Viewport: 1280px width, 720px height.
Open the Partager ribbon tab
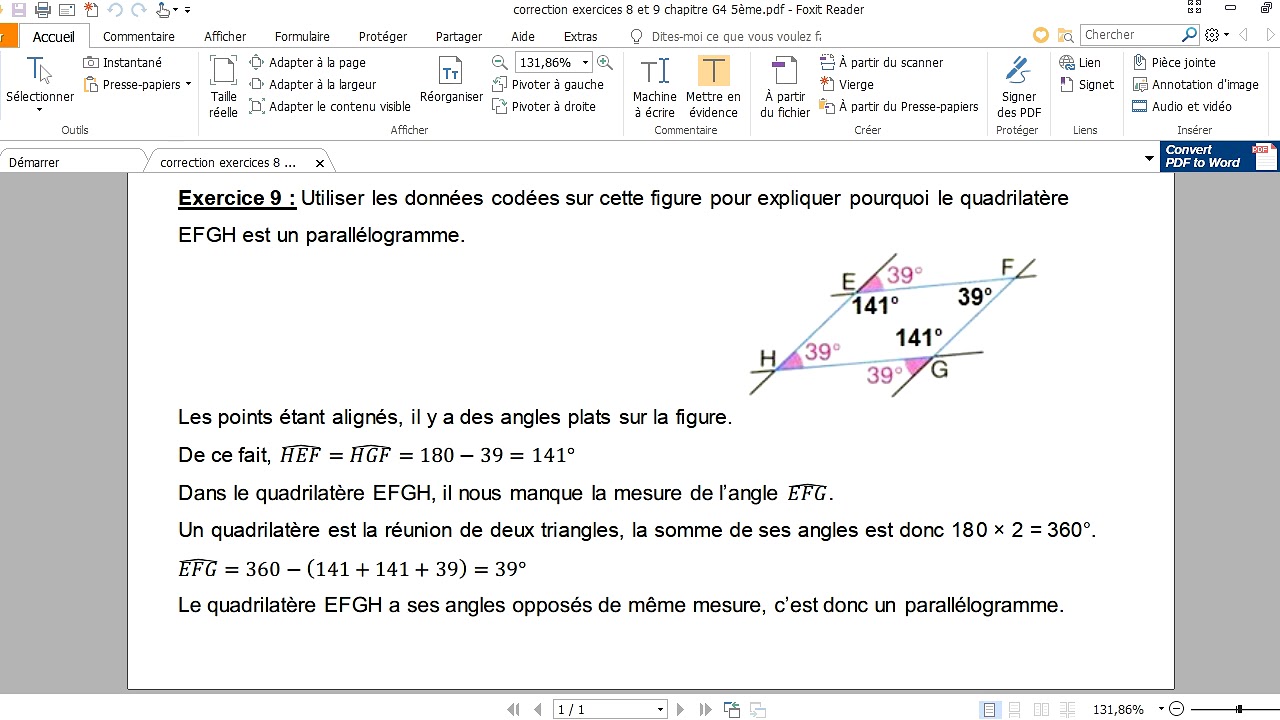[459, 36]
